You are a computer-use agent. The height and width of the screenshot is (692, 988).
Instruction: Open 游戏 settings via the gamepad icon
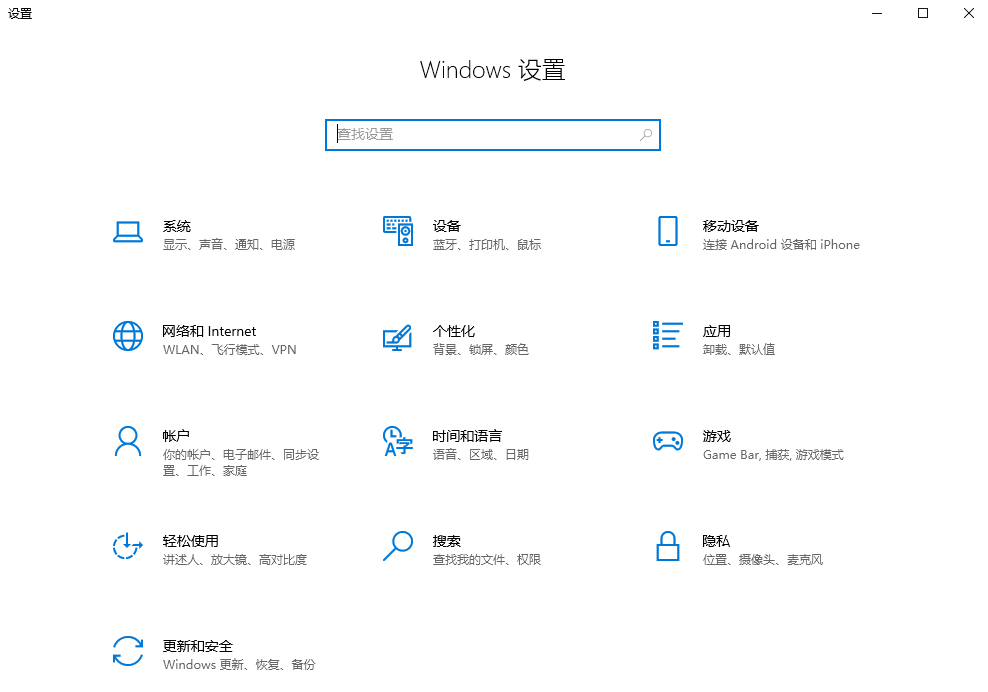pyautogui.click(x=668, y=440)
